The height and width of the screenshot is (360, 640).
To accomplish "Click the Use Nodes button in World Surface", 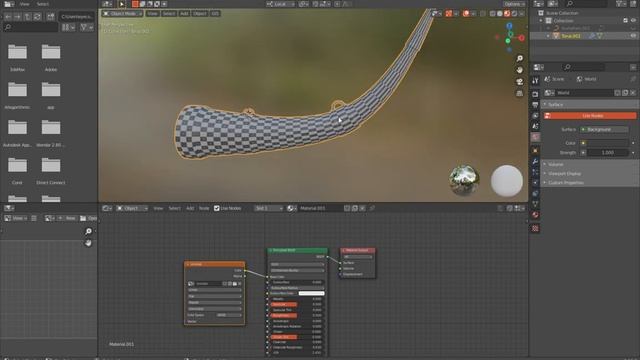I will (590, 116).
